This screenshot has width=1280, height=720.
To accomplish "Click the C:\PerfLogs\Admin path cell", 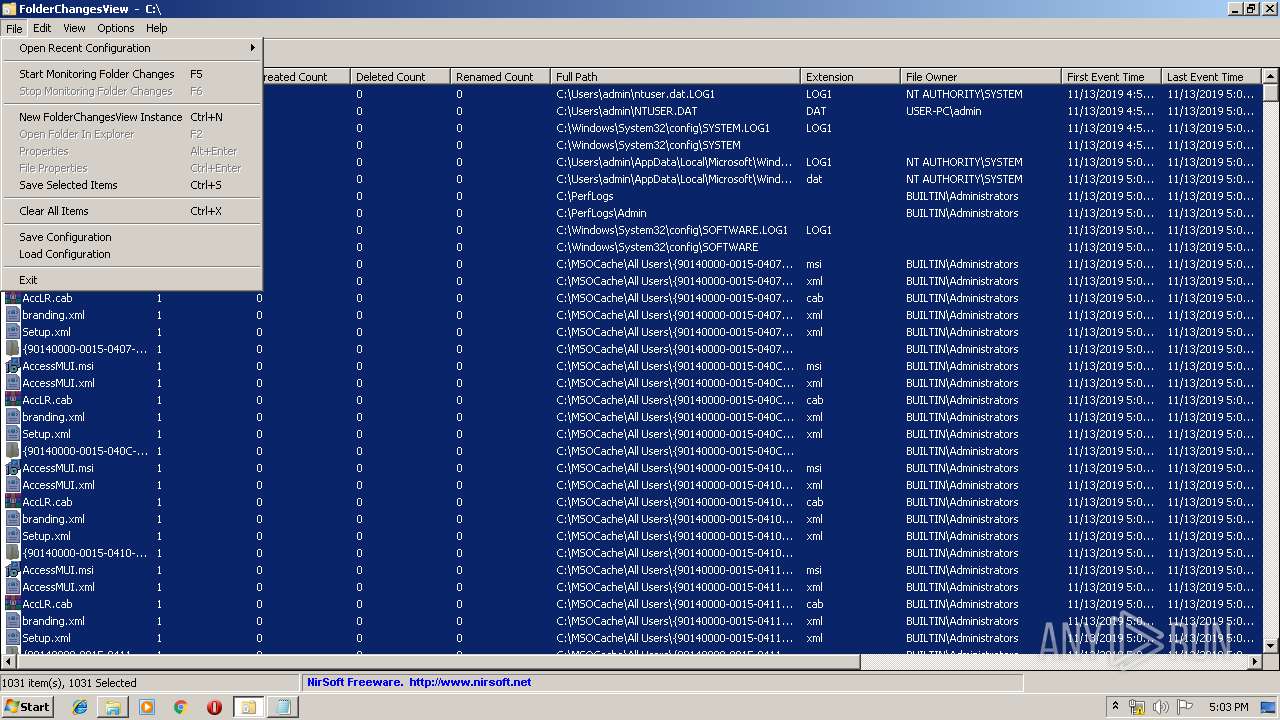I will [x=601, y=213].
